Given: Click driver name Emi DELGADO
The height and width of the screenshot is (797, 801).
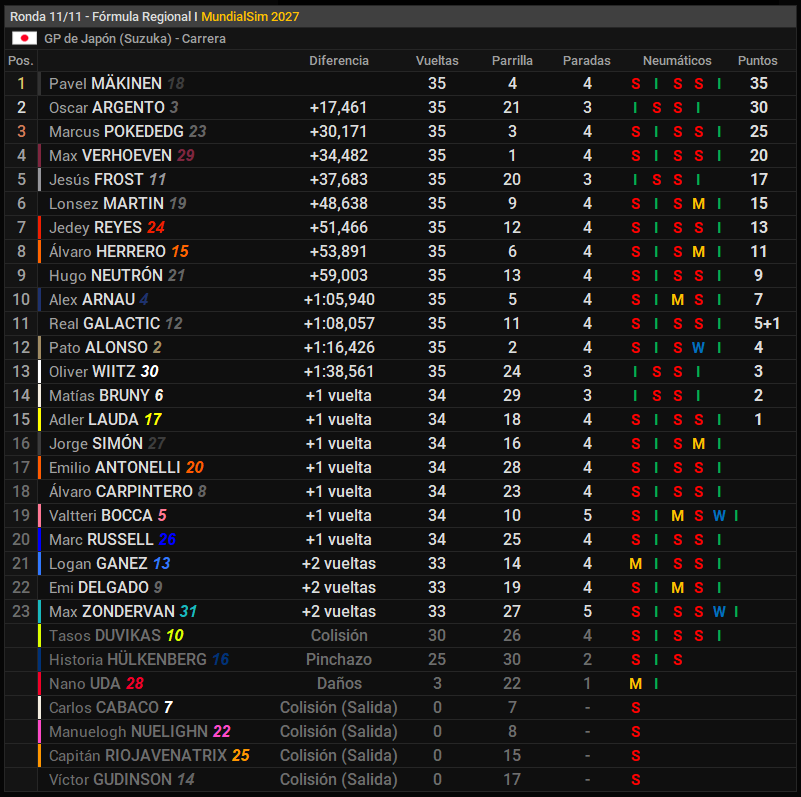Looking at the screenshot, I should click(99, 588).
